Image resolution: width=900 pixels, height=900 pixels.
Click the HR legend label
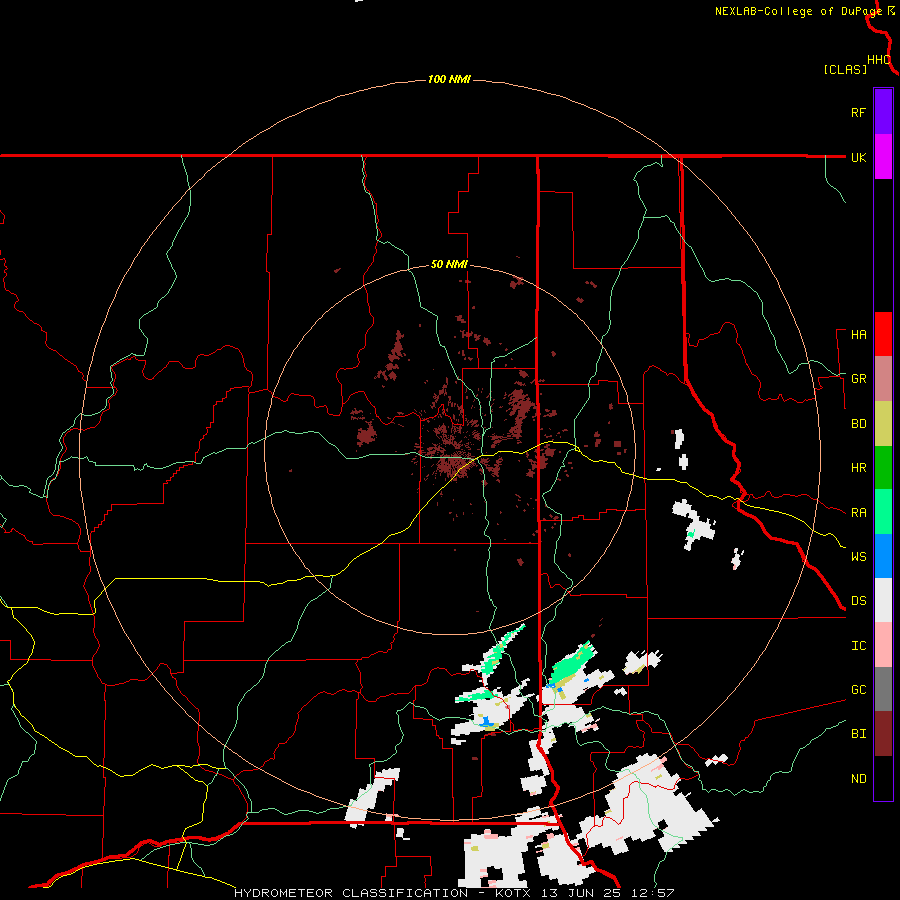coord(858,468)
